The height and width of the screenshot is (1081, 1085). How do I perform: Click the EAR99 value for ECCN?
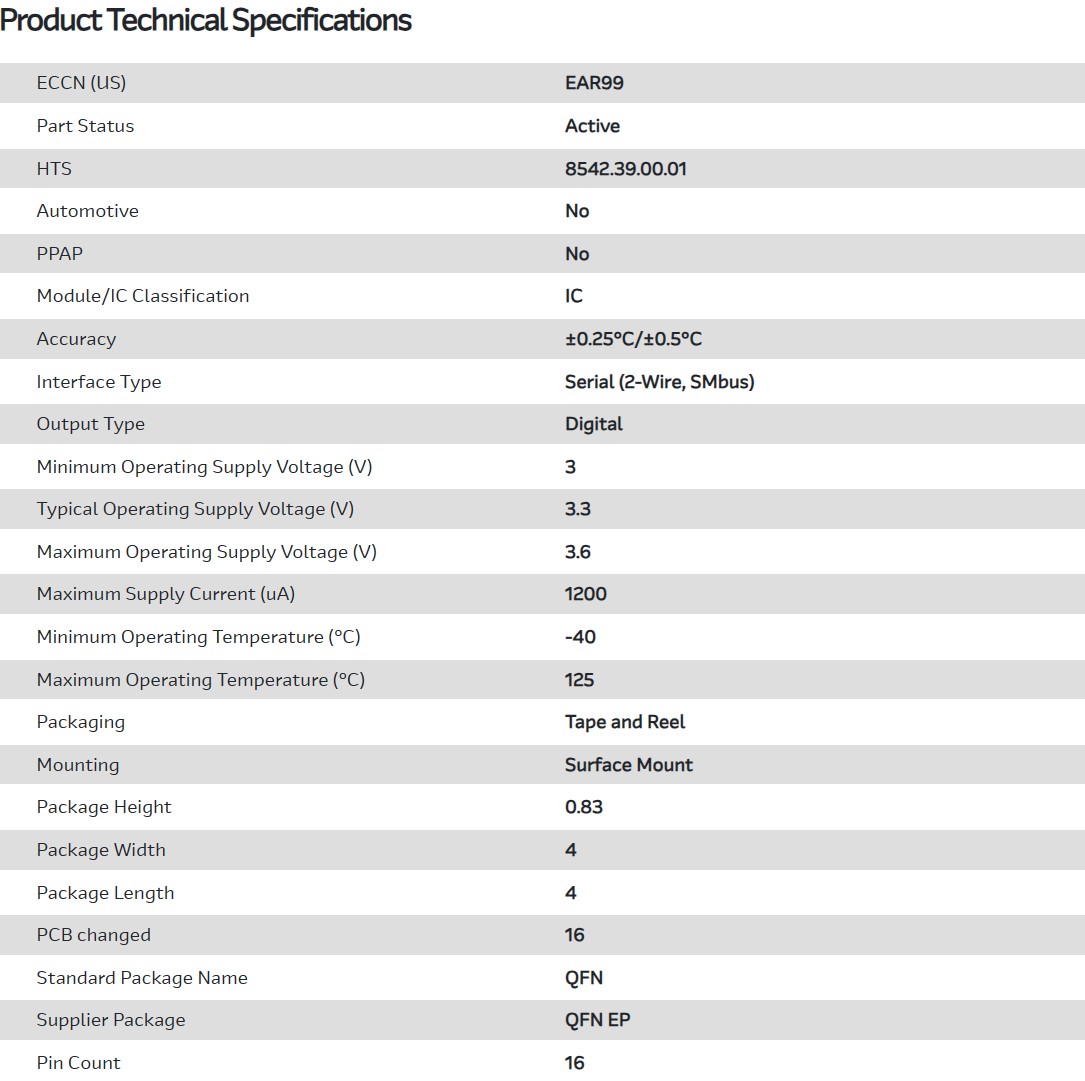point(594,83)
